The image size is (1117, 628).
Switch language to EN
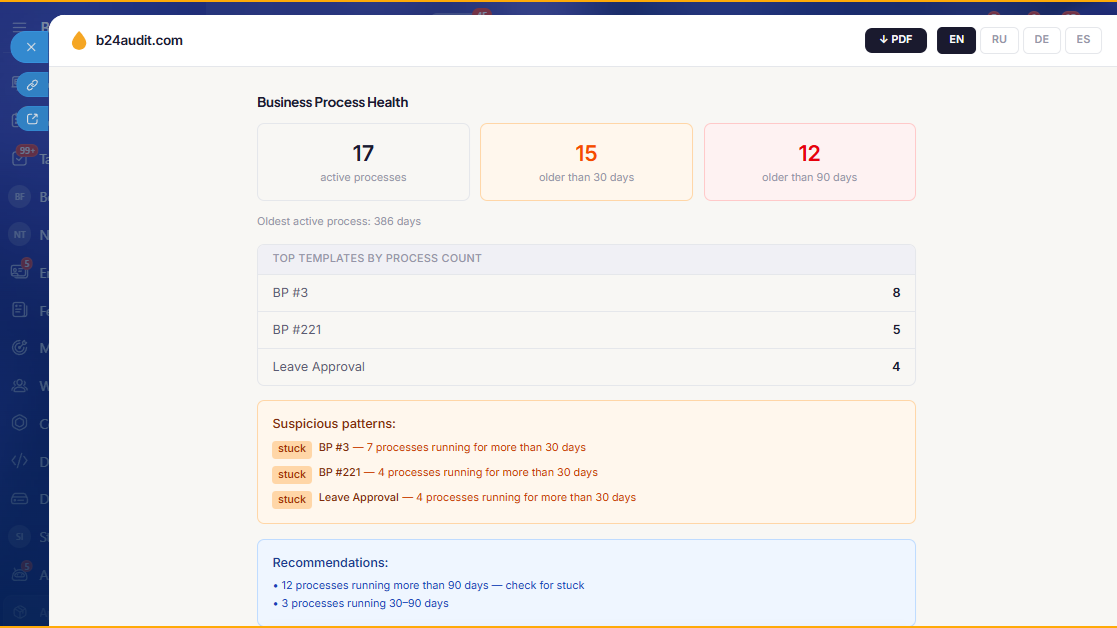956,40
